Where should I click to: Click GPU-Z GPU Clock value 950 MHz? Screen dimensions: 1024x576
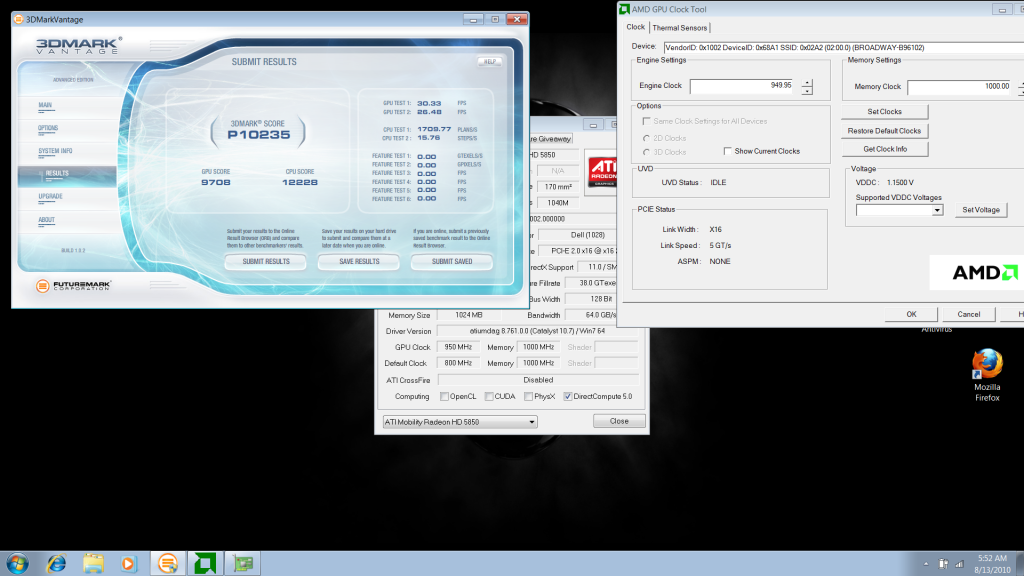click(458, 347)
